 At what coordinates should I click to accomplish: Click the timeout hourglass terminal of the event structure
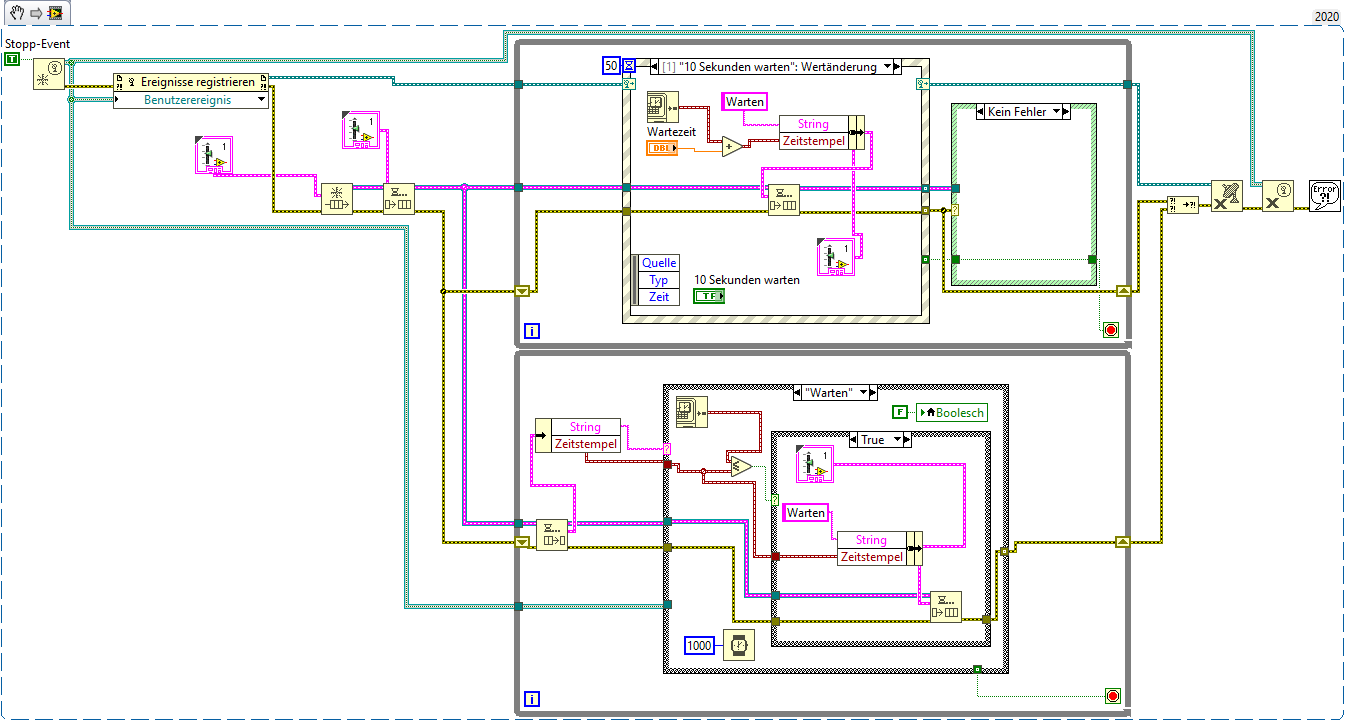point(629,66)
